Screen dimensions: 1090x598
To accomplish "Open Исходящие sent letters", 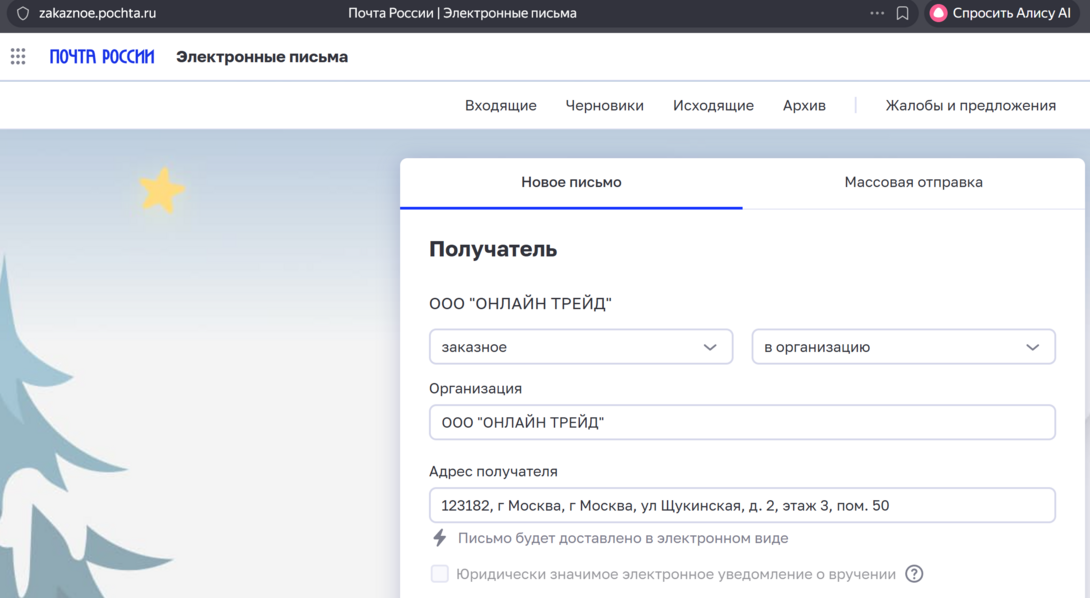I will click(713, 105).
